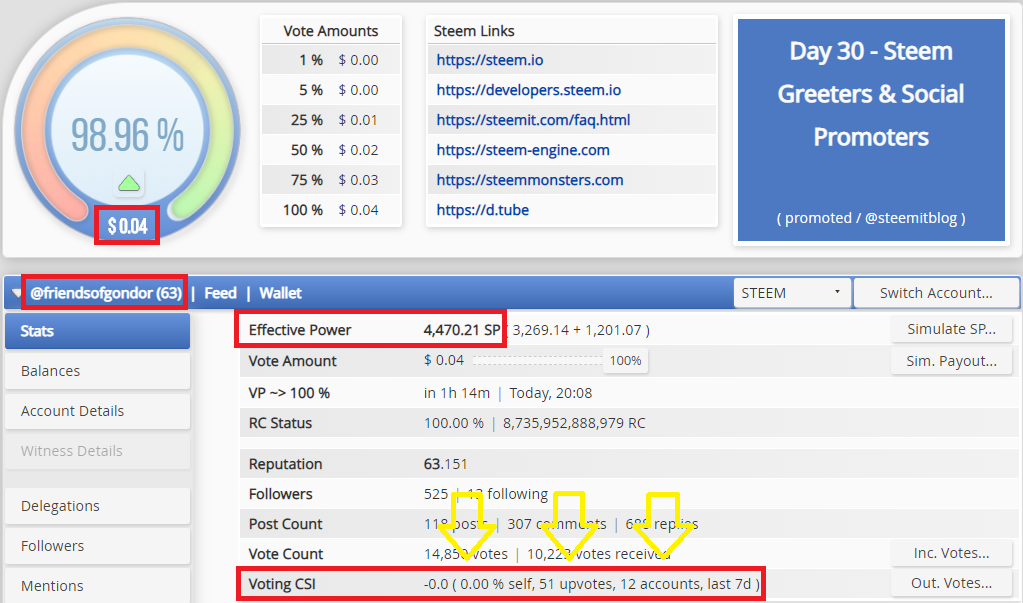Click the Sim. Payout button
This screenshot has width=1023, height=603.
pos(951,361)
